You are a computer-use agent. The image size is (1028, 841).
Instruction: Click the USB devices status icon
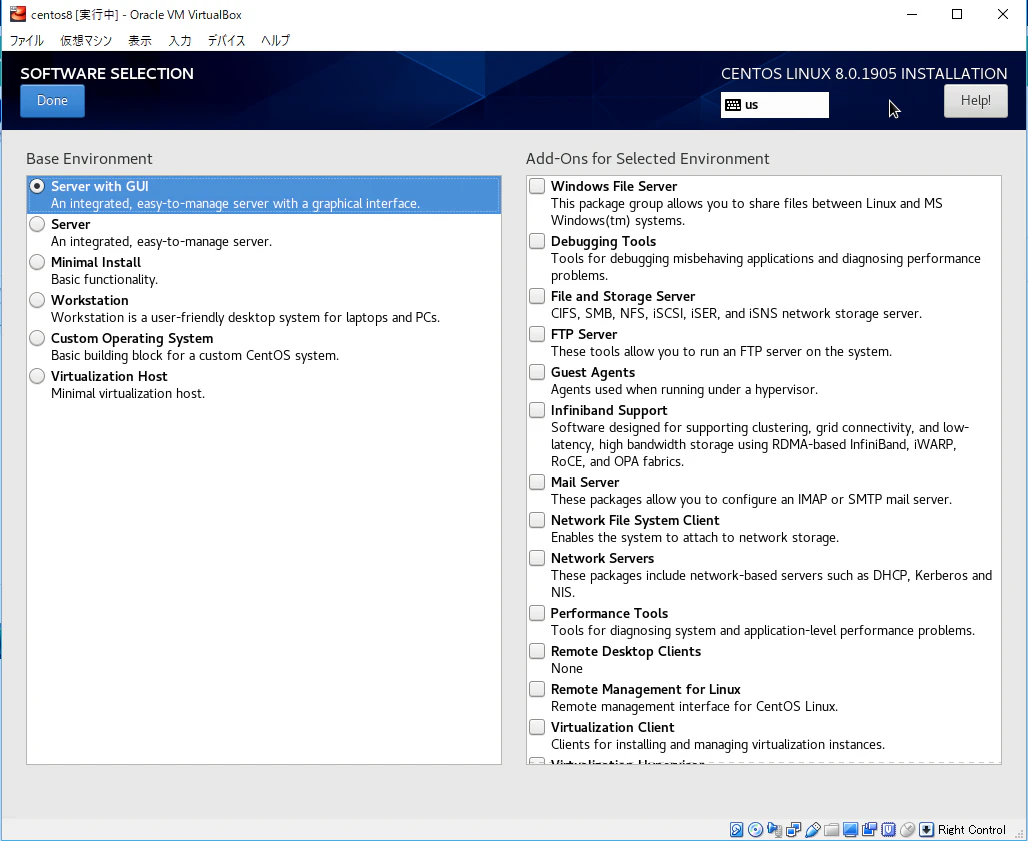coord(812,830)
